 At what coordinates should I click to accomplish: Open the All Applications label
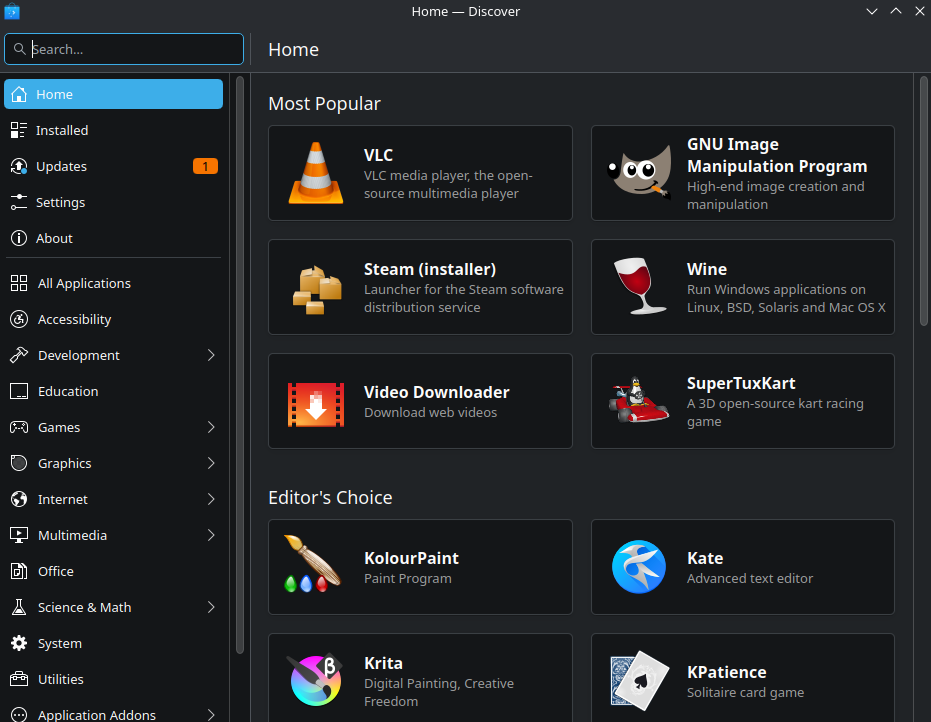click(84, 283)
